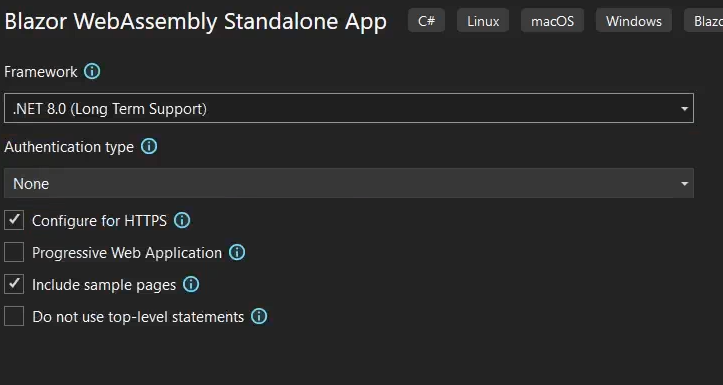Screen dimensions: 723x385
Task: Show info for Do not use top-level statements
Action: 259,316
